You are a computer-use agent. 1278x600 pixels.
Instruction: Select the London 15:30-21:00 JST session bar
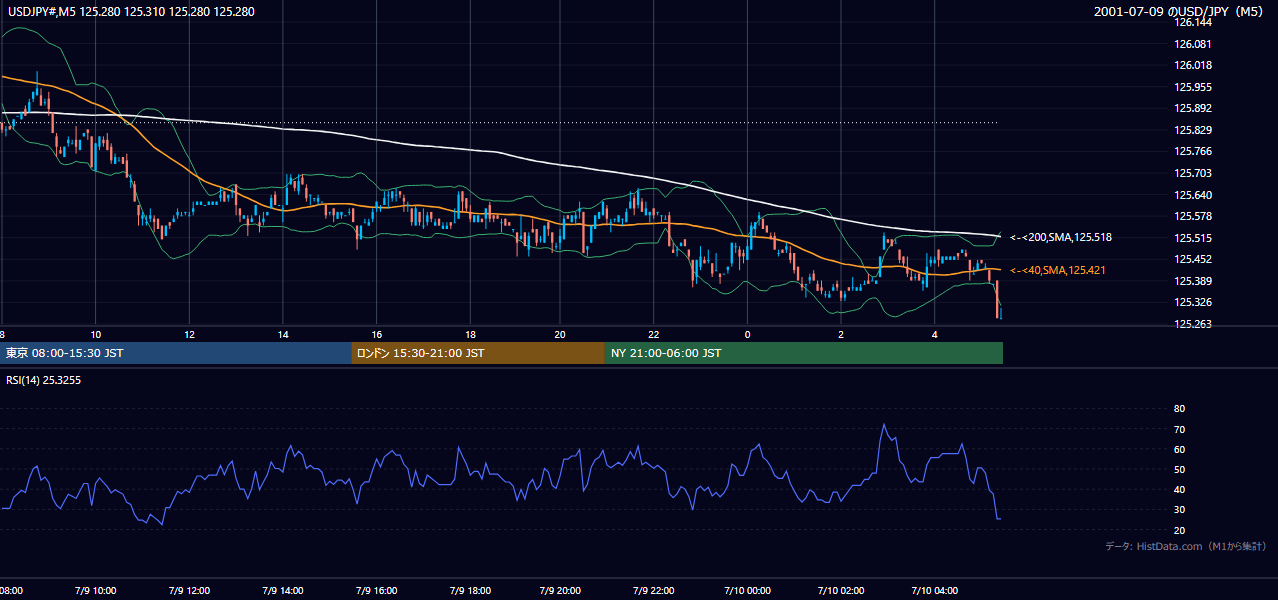tap(477, 353)
